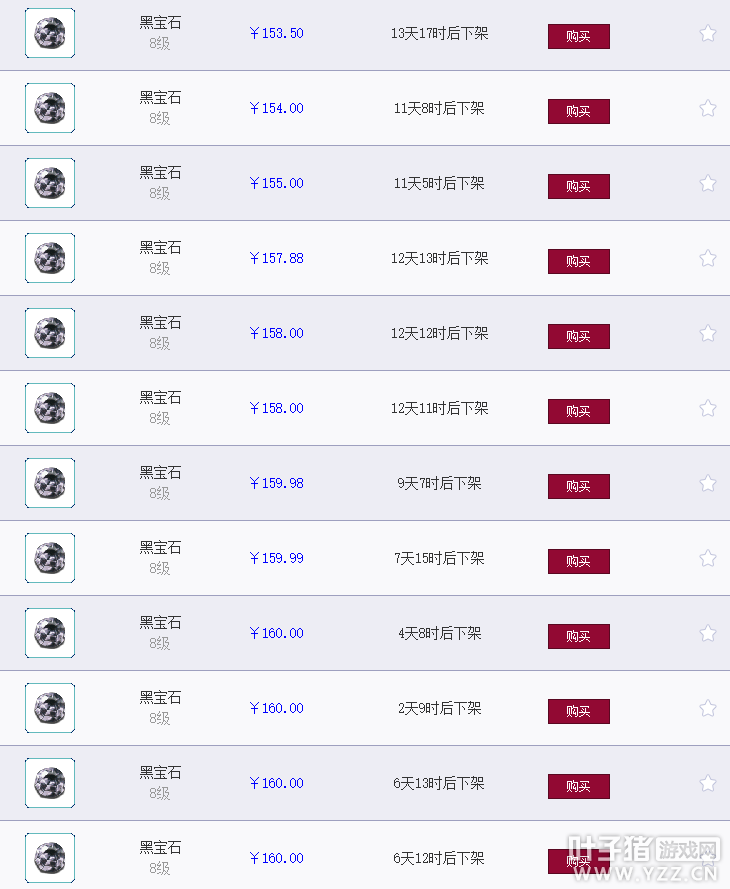The width and height of the screenshot is (730, 889).
Task: Click the black gem icon priced ¥153.50
Action: (x=50, y=33)
